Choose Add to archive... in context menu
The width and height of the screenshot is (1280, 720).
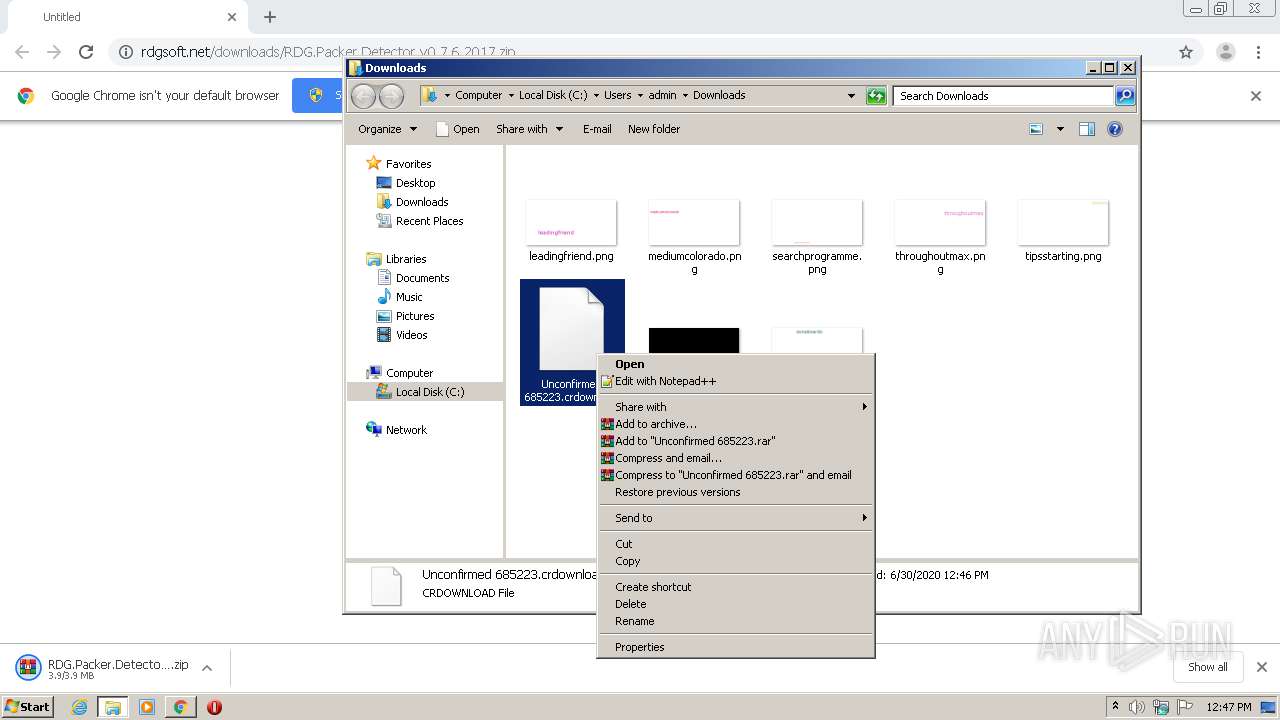click(736, 424)
